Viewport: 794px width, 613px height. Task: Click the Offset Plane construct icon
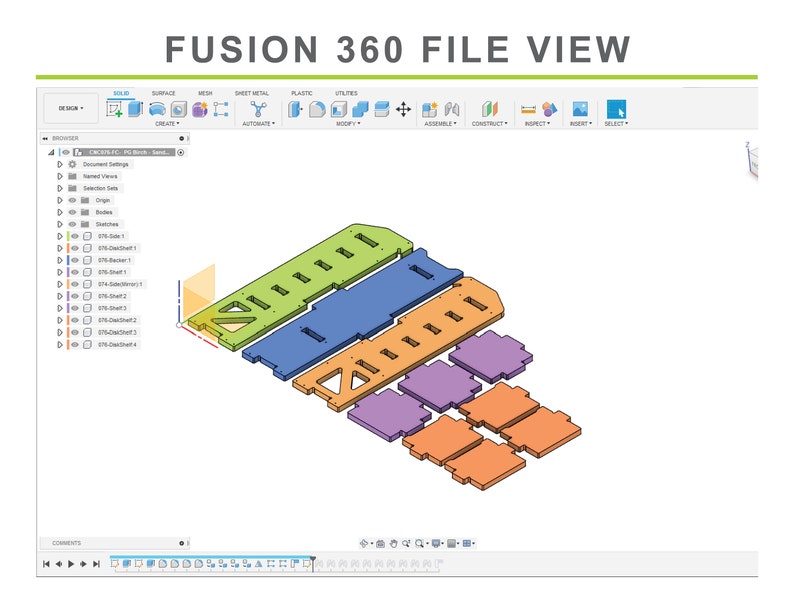[x=490, y=109]
